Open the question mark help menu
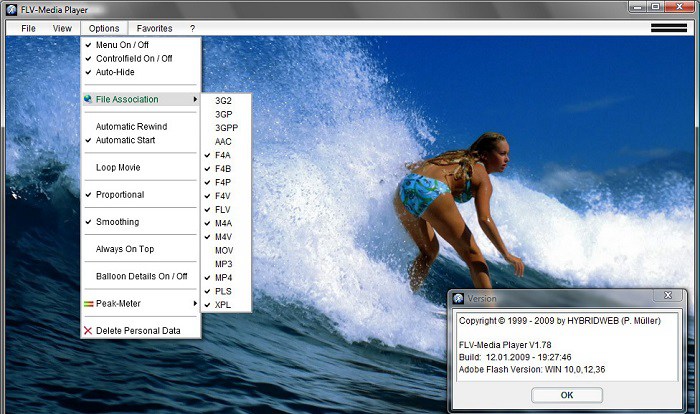This screenshot has width=700, height=414. coord(192,28)
